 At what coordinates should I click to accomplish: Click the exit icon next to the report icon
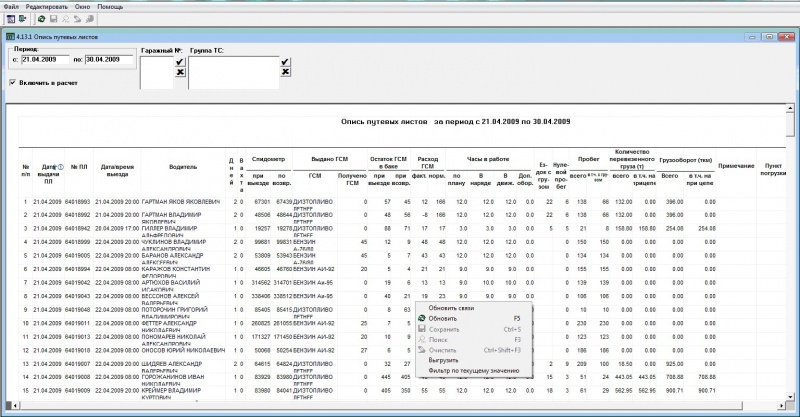pos(23,19)
